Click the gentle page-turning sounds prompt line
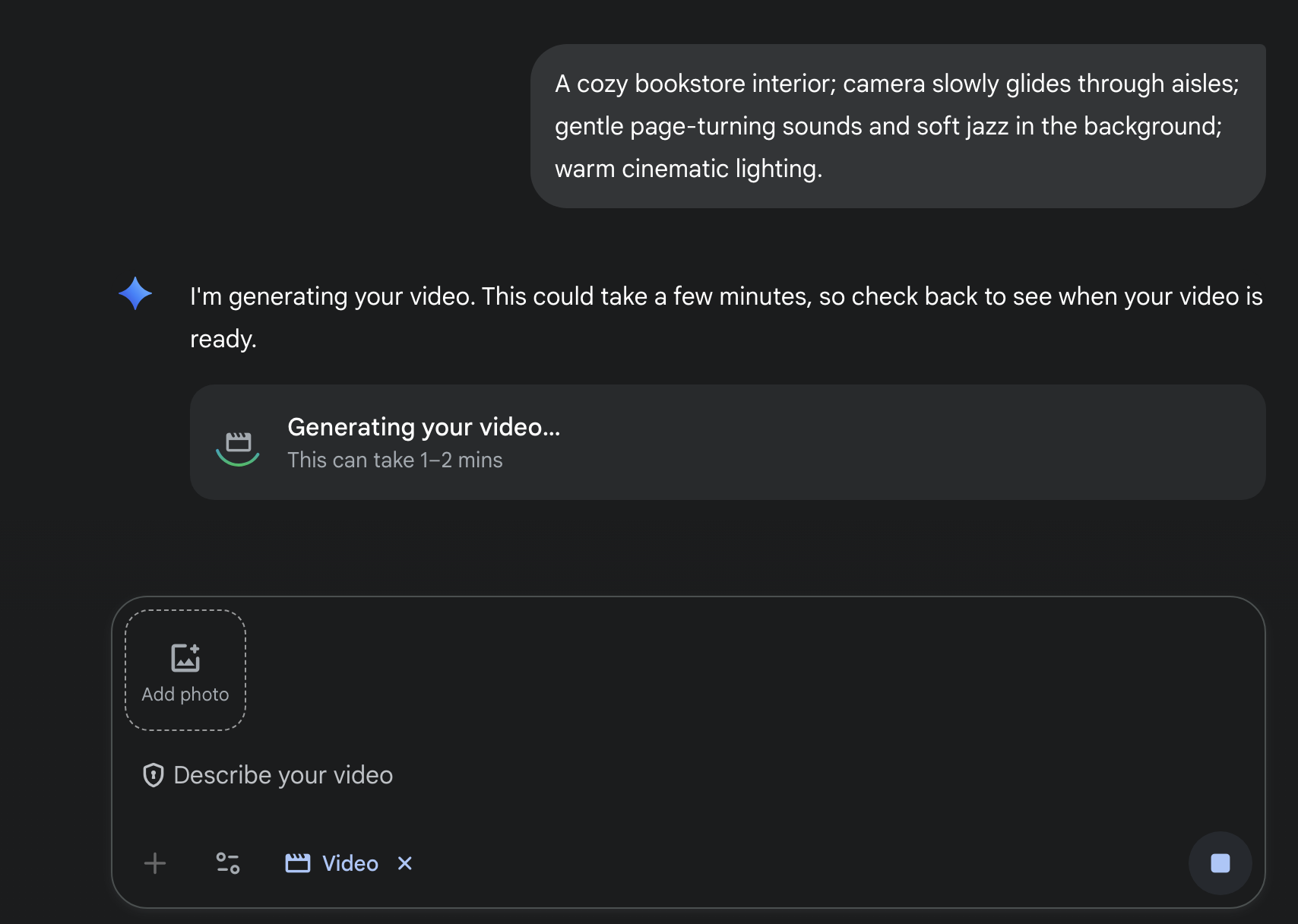1298x924 pixels. coord(888,126)
